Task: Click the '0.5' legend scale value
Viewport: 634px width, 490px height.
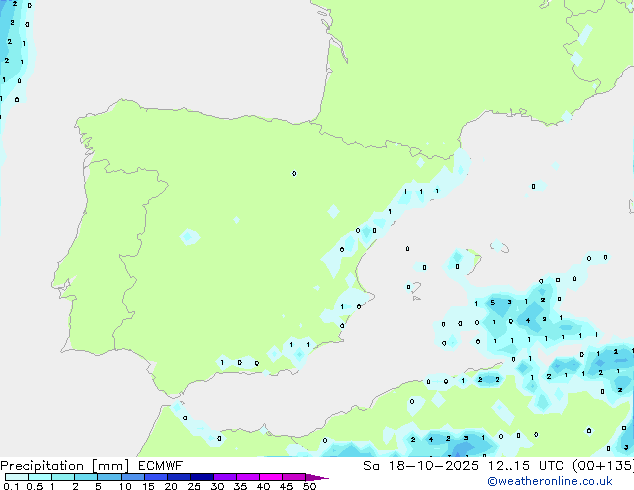Action: (x=35, y=486)
